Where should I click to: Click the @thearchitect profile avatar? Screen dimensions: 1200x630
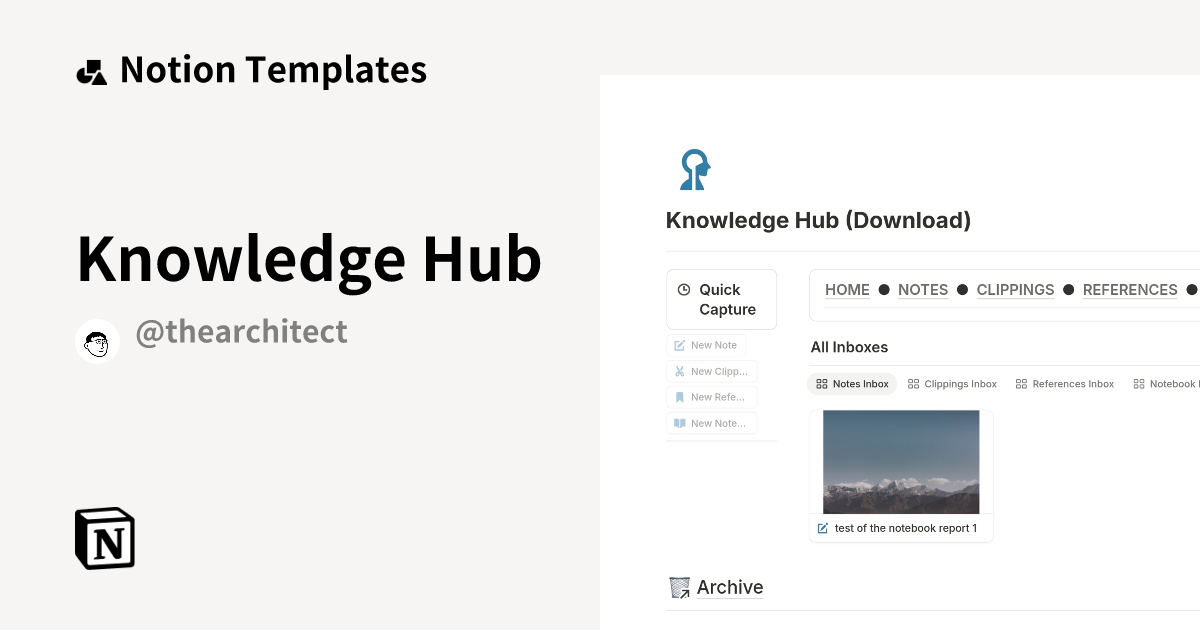point(97,340)
